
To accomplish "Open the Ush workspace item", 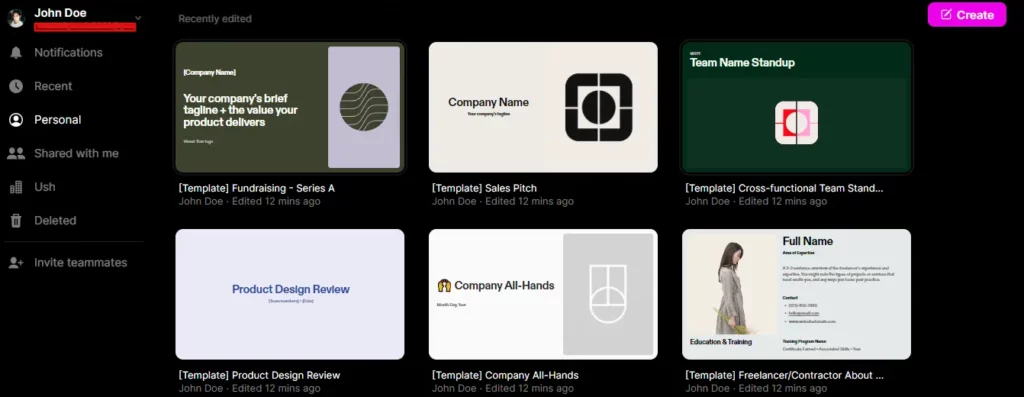I will [x=44, y=187].
